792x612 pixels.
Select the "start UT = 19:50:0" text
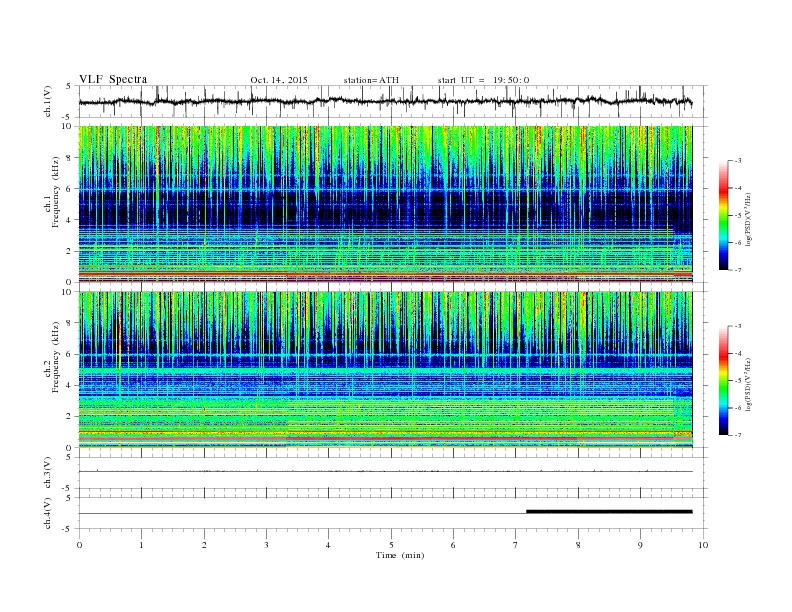coord(483,80)
